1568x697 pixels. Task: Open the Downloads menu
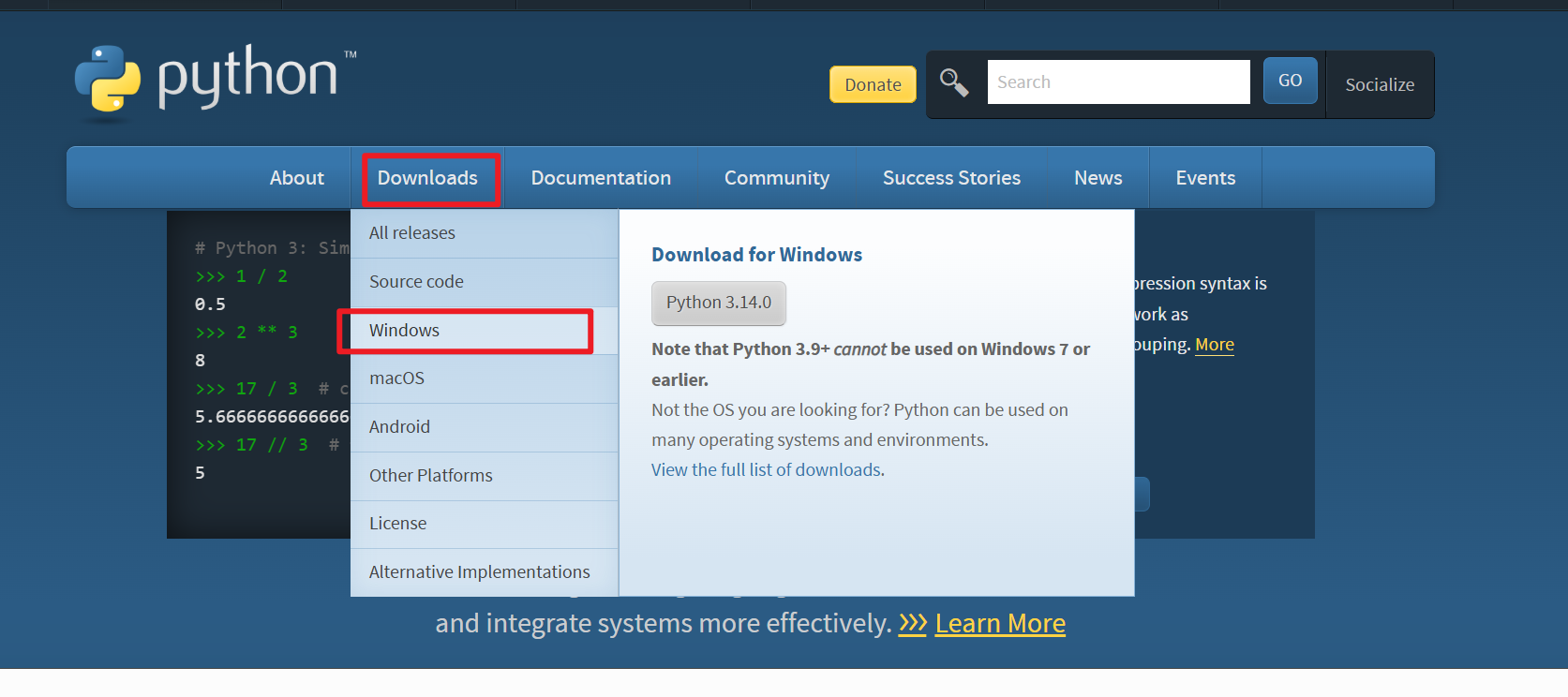(x=427, y=178)
